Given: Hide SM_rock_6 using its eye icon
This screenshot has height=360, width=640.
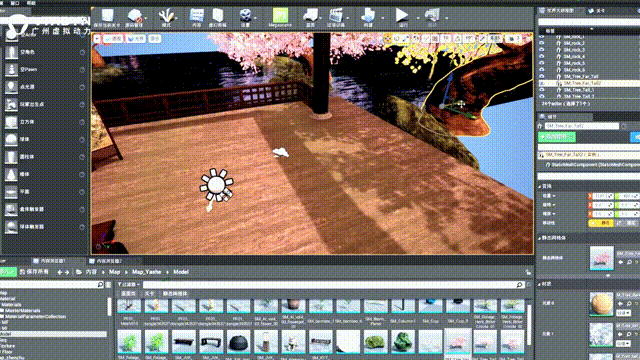Looking at the screenshot, I should tap(542, 70).
